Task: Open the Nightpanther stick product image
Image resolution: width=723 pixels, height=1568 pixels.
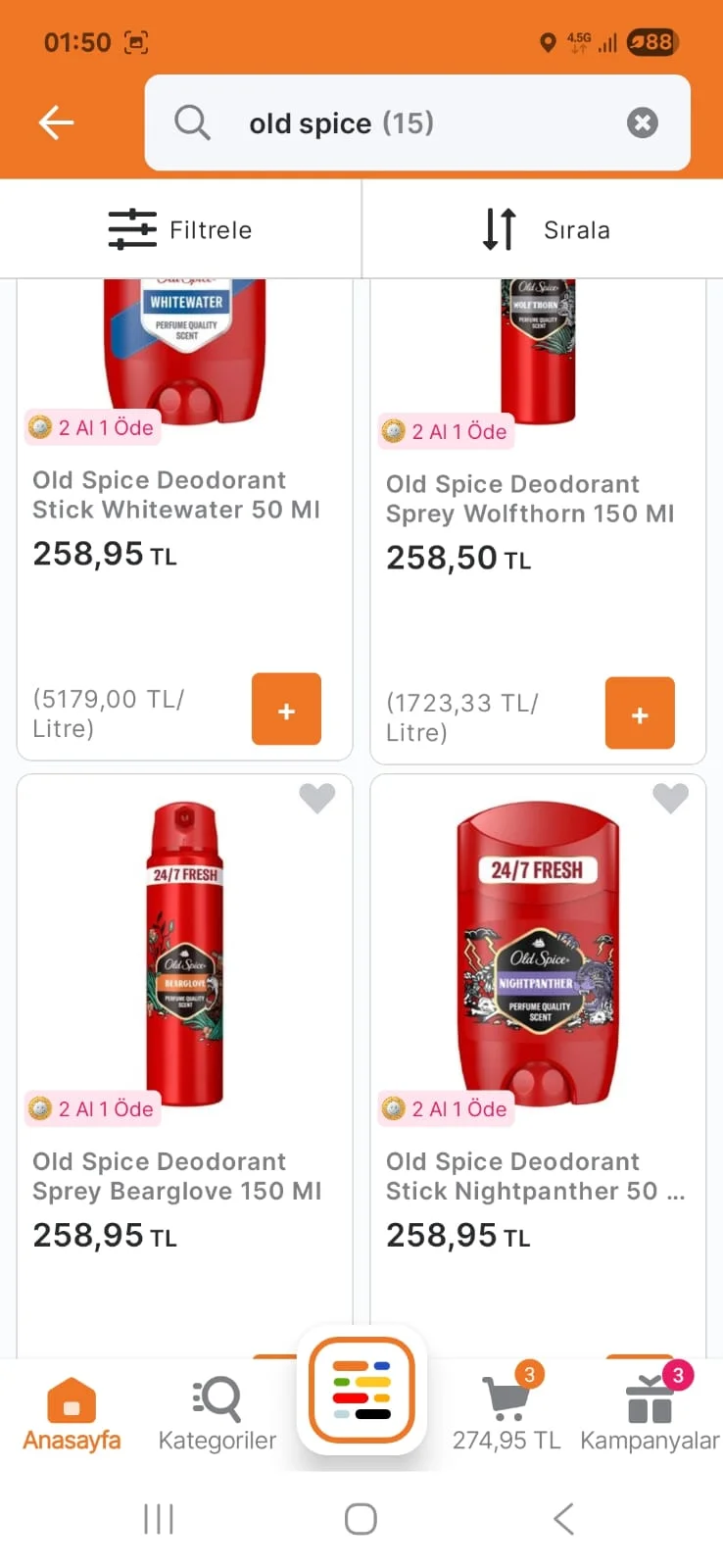Action: coord(538,951)
